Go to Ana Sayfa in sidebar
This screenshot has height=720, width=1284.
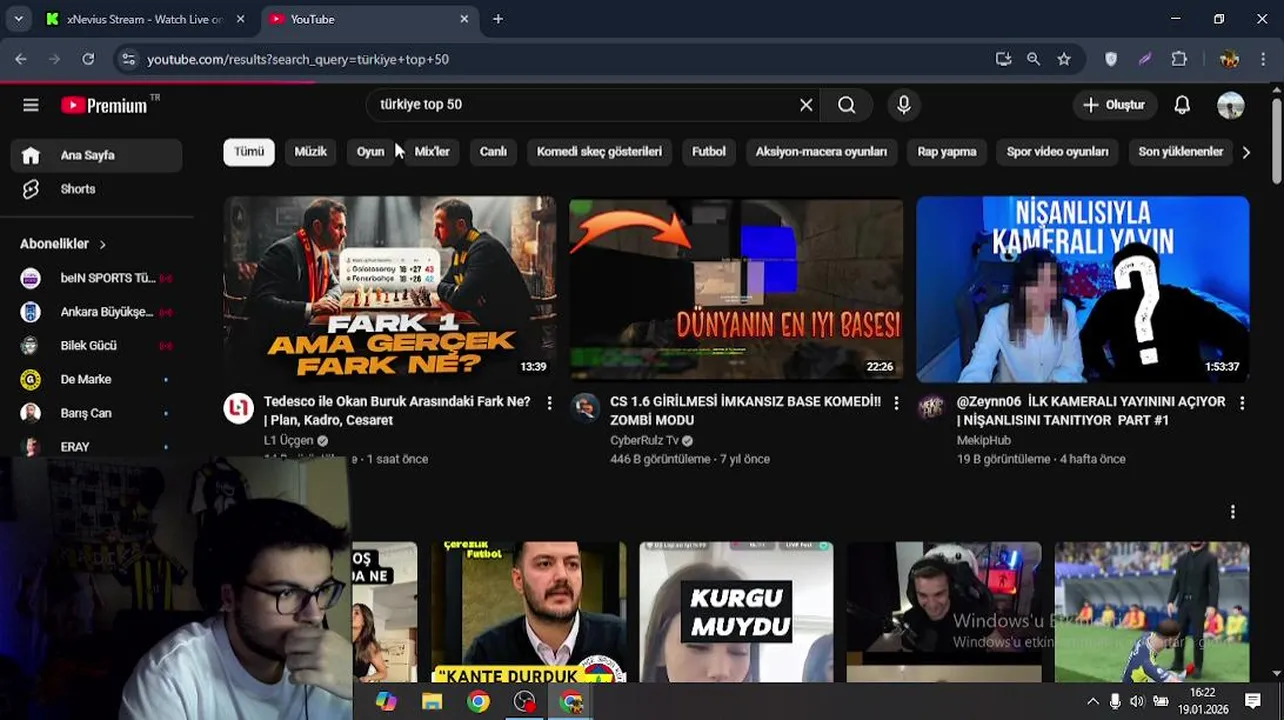(97, 155)
